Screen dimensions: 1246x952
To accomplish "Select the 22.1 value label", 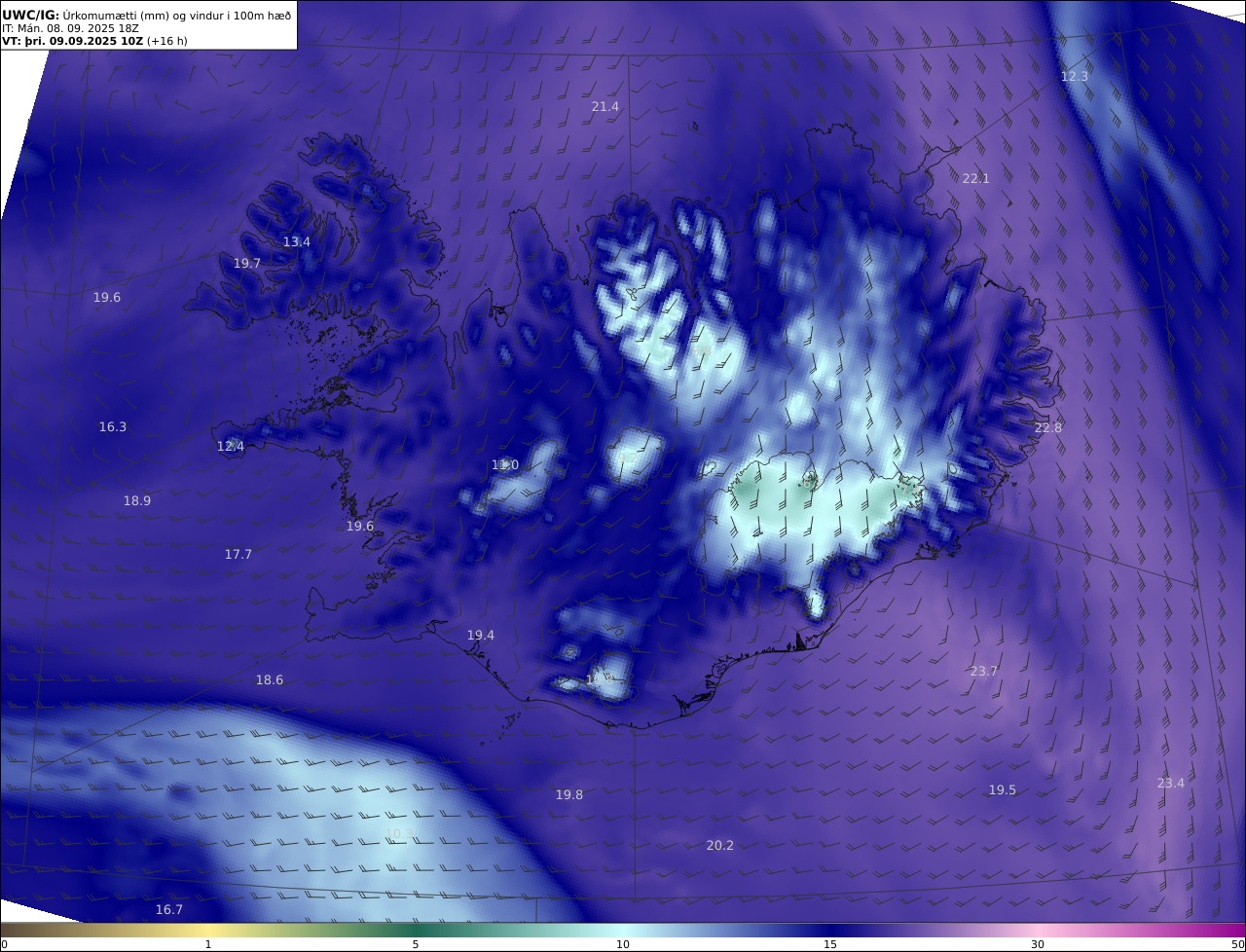I will 975,179.
